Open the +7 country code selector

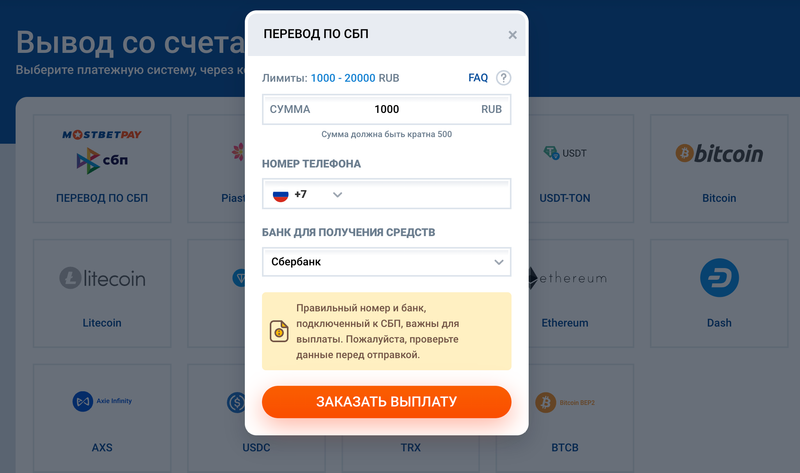(x=307, y=194)
